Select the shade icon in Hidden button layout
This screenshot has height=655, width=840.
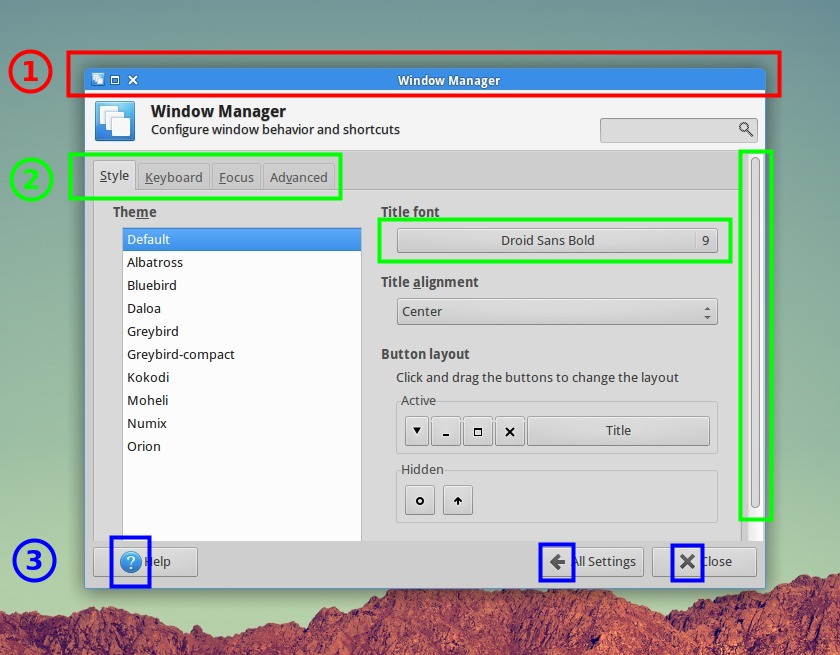tap(457, 500)
